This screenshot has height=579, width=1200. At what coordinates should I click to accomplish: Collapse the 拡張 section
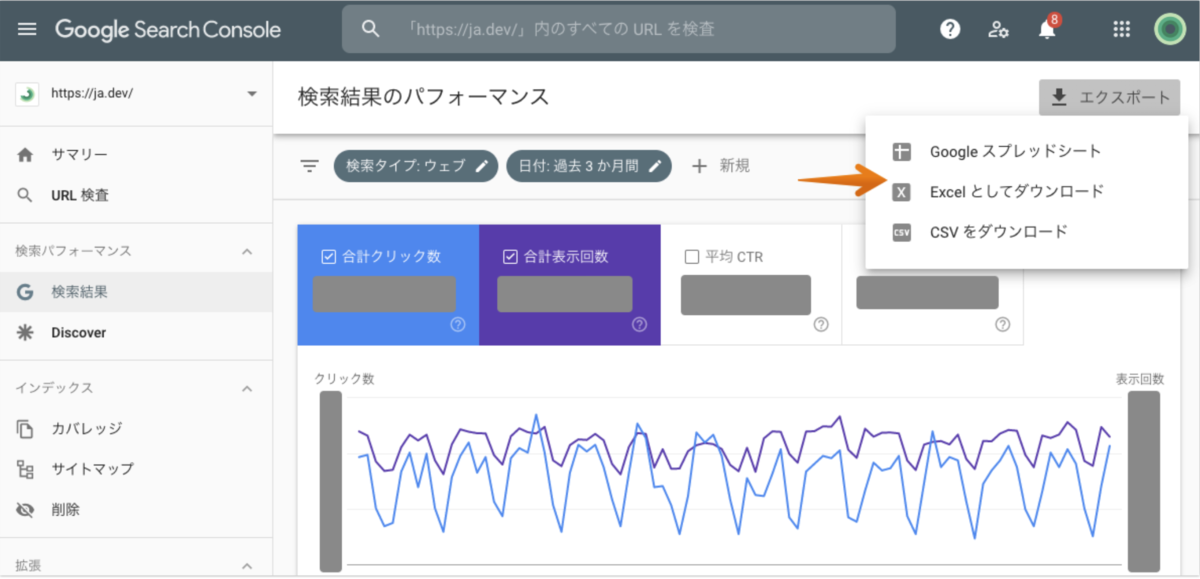[x=247, y=565]
